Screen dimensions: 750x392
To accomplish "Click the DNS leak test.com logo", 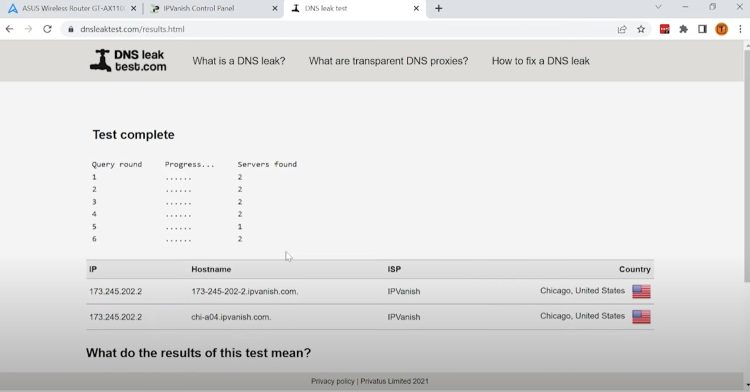I will (128, 61).
